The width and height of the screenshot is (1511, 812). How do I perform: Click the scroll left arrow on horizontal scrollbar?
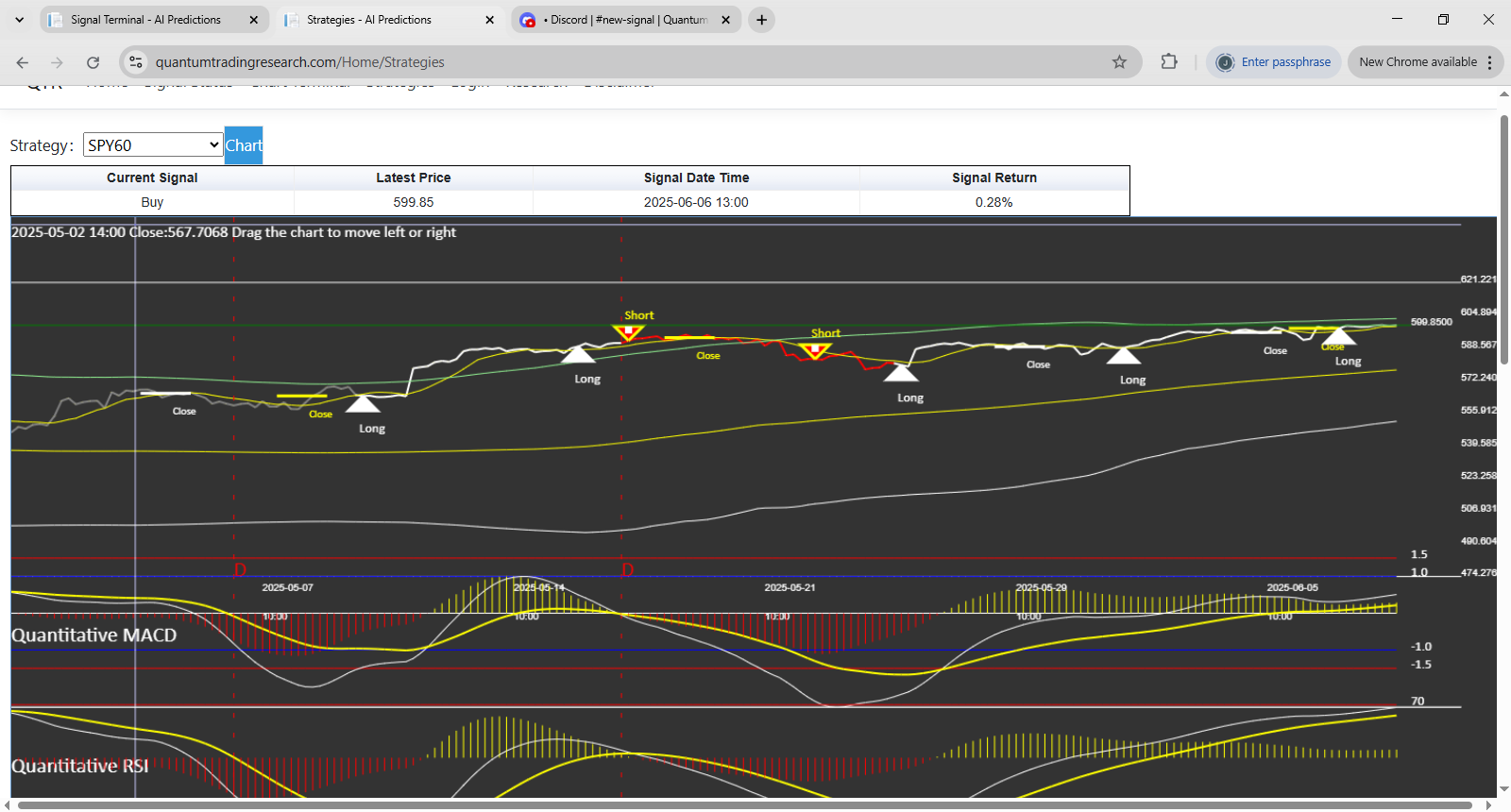[x=8, y=805]
